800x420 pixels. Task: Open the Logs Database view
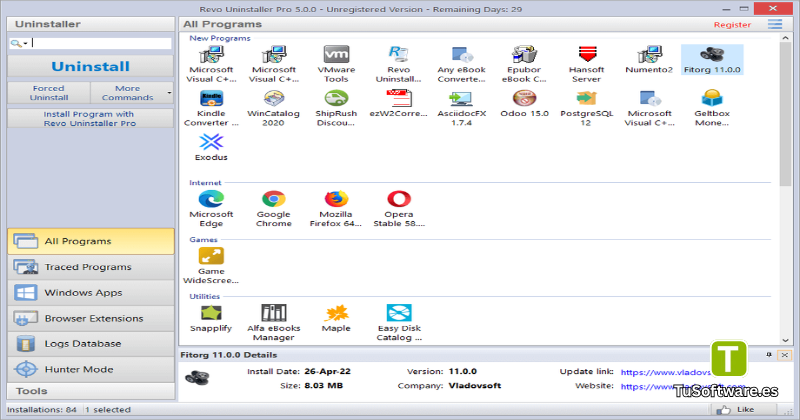point(91,343)
